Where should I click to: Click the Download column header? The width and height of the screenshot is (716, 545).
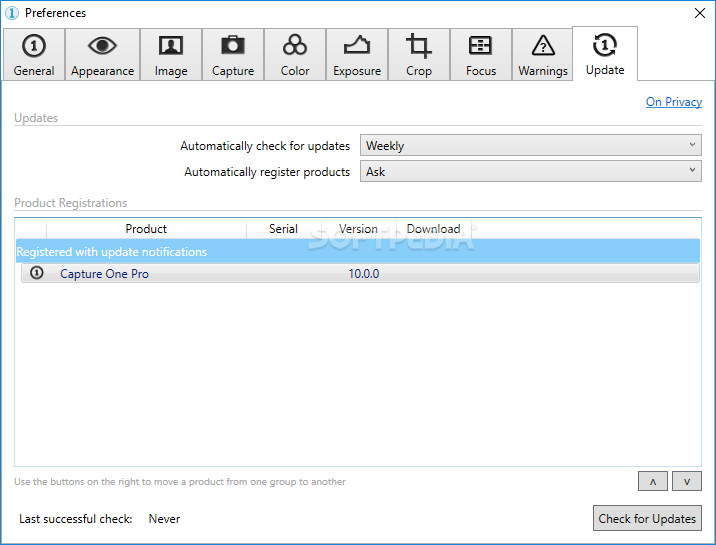tap(433, 229)
